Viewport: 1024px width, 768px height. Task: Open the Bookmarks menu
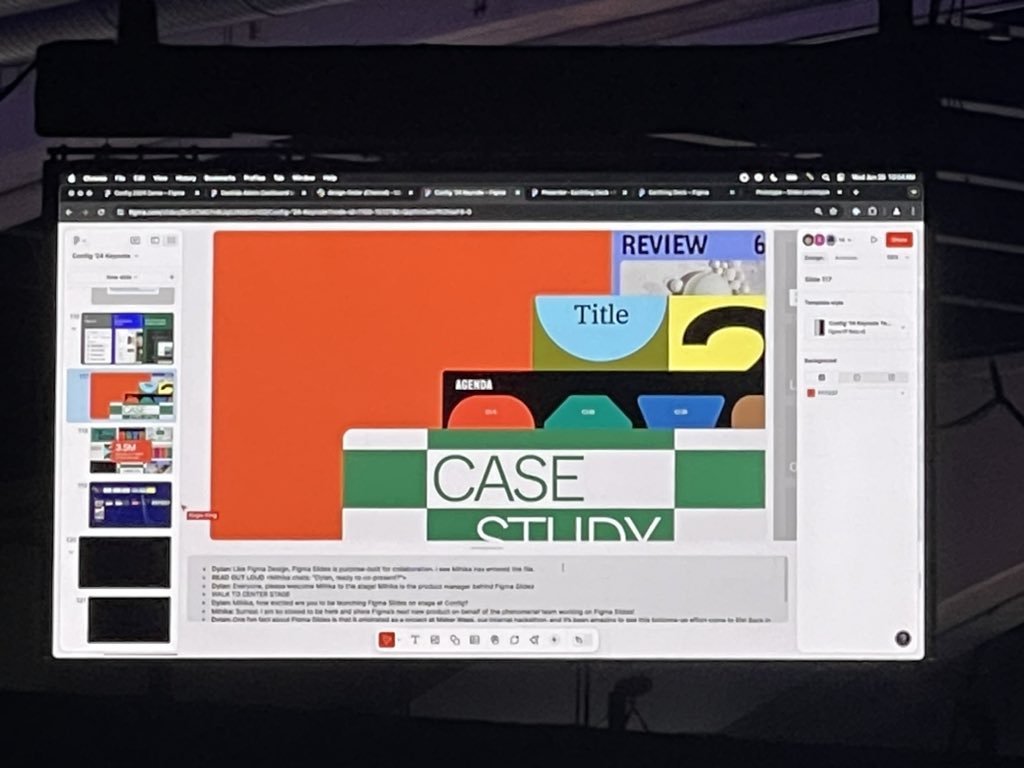point(219,178)
